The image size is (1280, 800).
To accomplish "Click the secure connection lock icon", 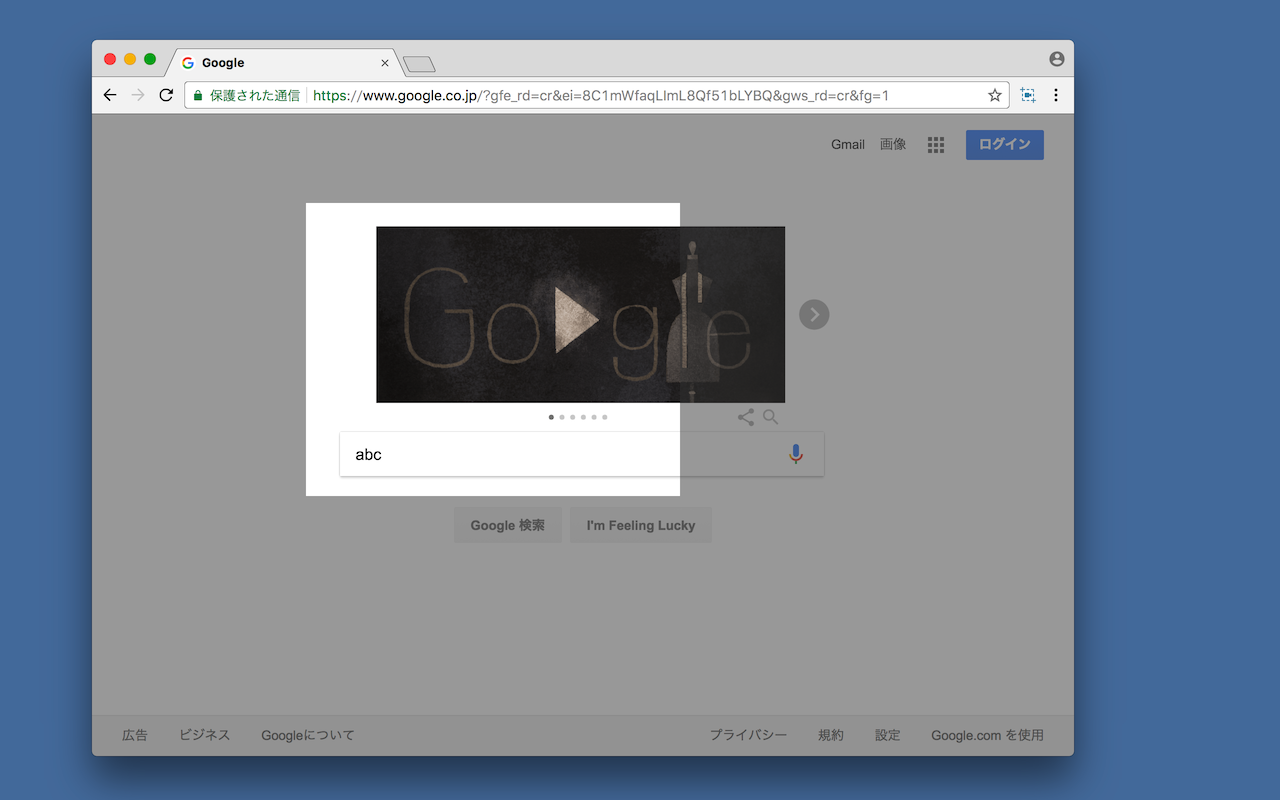I will (x=198, y=96).
